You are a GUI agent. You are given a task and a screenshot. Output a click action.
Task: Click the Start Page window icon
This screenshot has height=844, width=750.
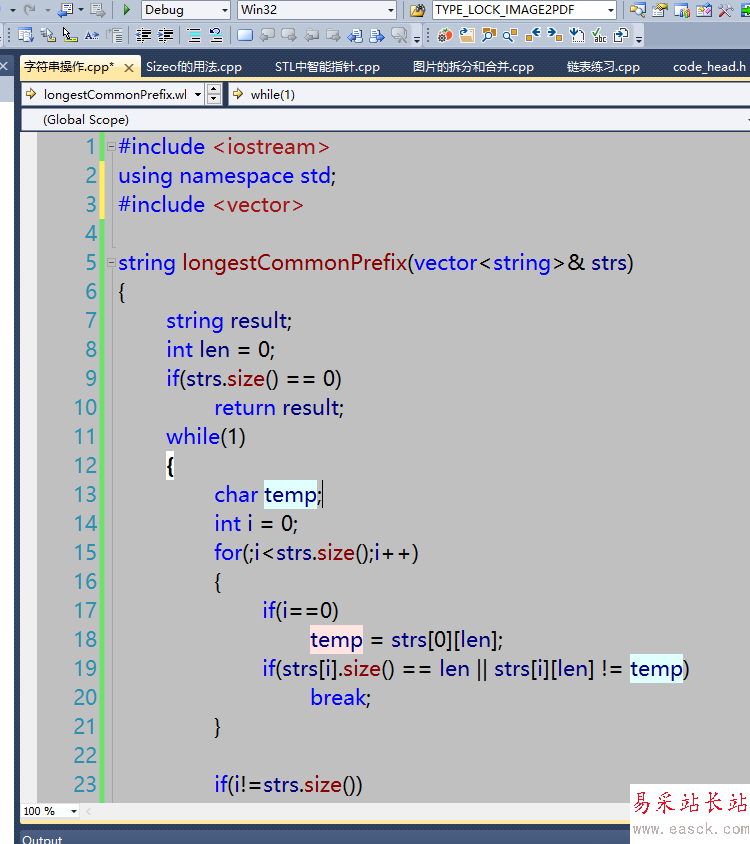(745, 10)
